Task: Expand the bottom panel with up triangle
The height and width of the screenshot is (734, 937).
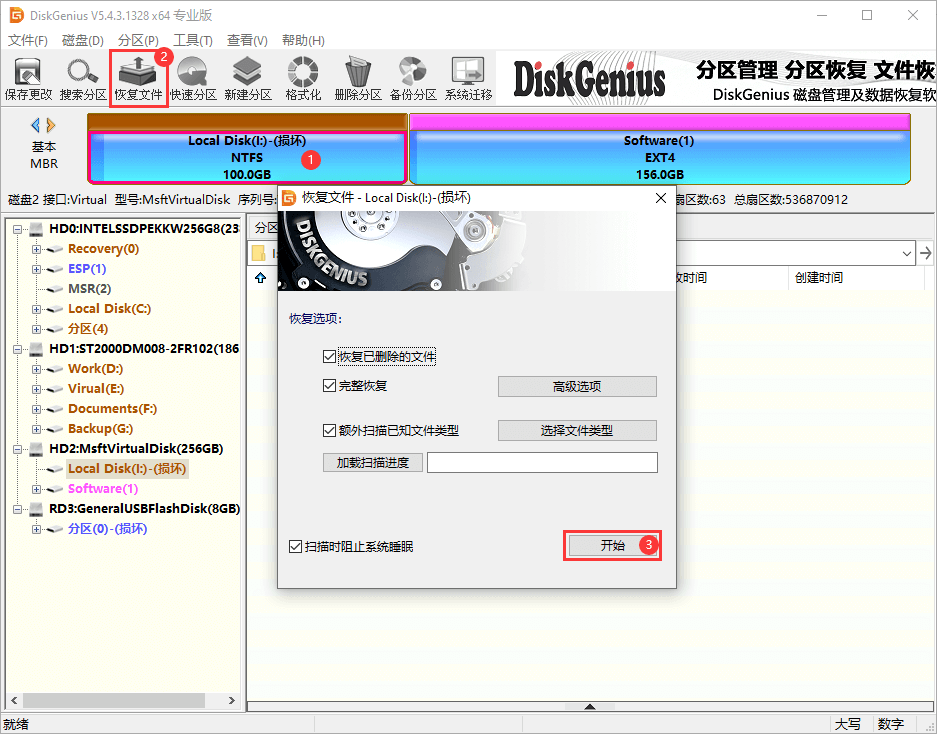Action: pos(590,707)
